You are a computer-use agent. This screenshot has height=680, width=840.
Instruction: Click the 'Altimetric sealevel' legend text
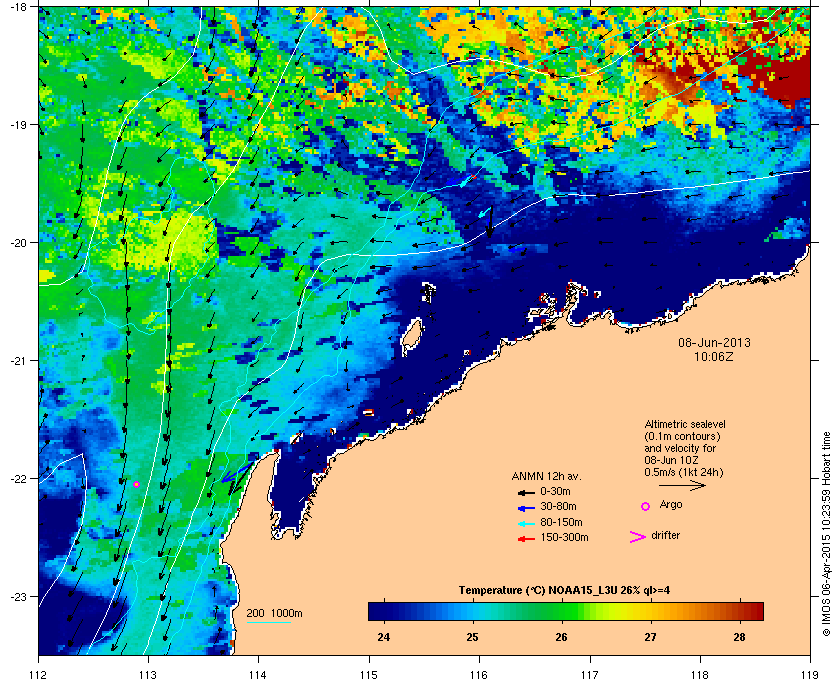point(685,424)
